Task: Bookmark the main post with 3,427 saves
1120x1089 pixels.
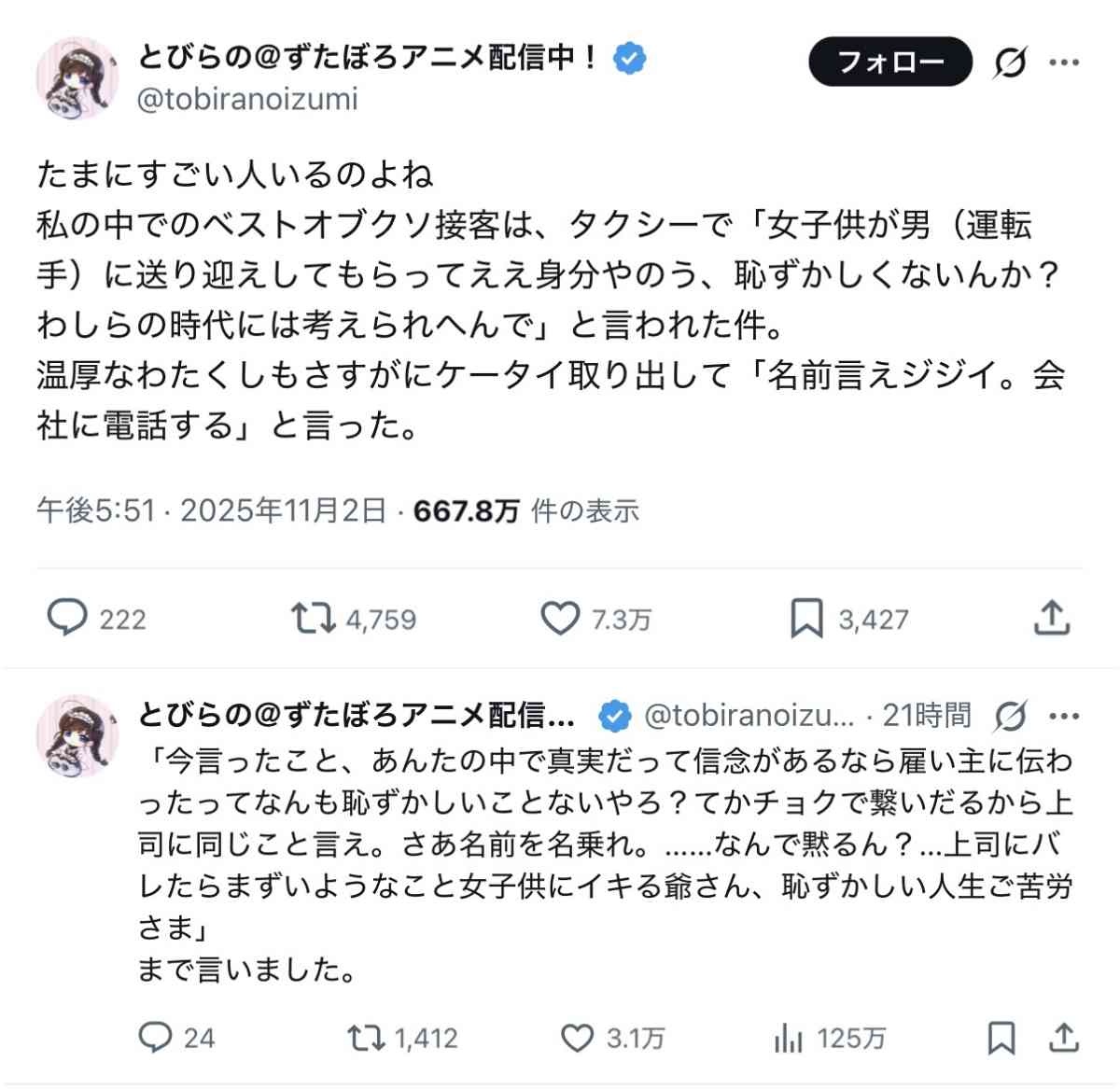Action: point(806,618)
